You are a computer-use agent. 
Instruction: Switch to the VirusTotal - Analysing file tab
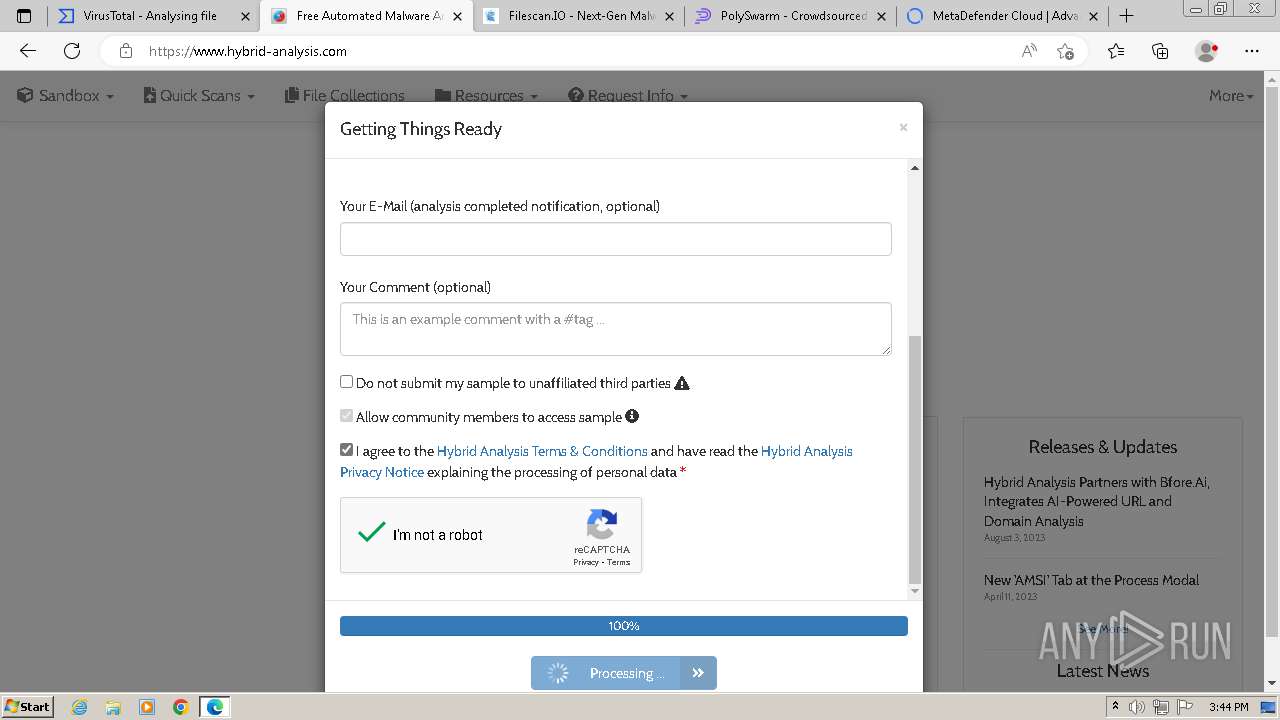150,16
